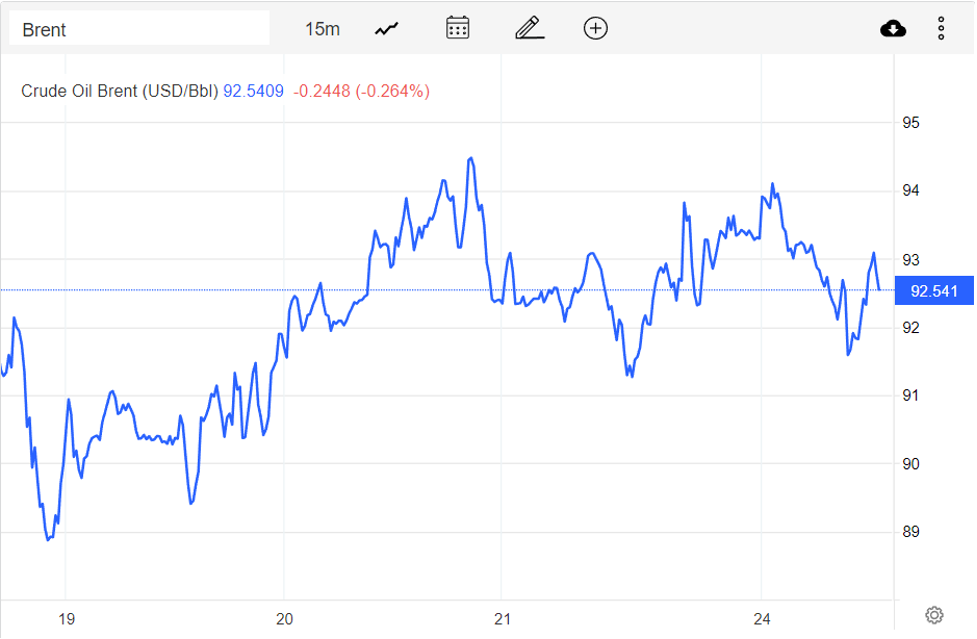The image size is (977, 639).
Task: Click the date label 19 on time axis
Action: pyautogui.click(x=65, y=618)
